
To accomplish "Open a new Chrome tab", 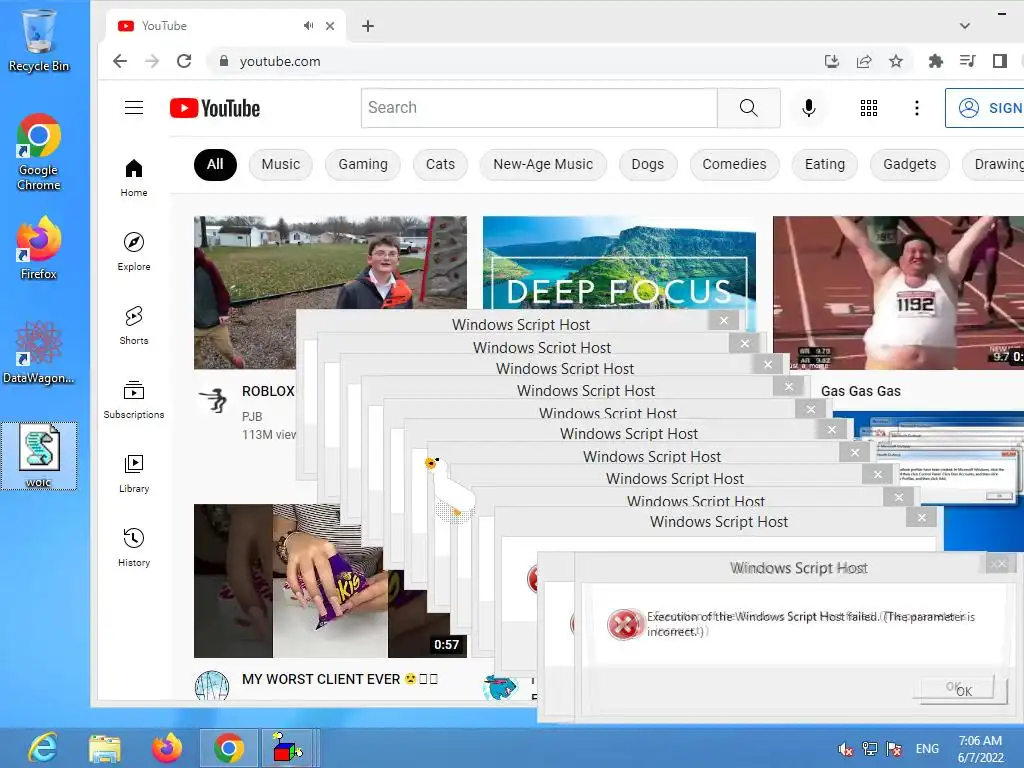I will pos(368,26).
